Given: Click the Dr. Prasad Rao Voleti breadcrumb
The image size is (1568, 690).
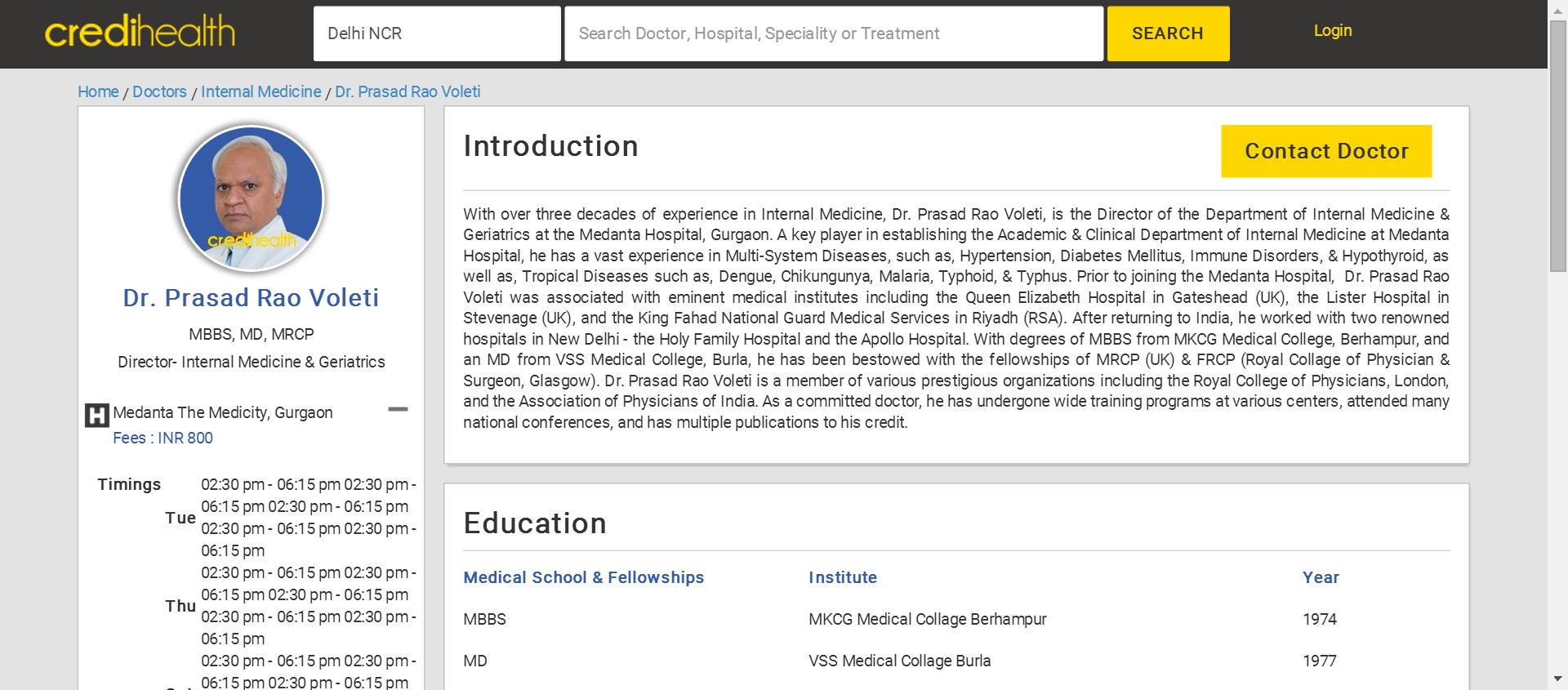Looking at the screenshot, I should click(x=408, y=91).
